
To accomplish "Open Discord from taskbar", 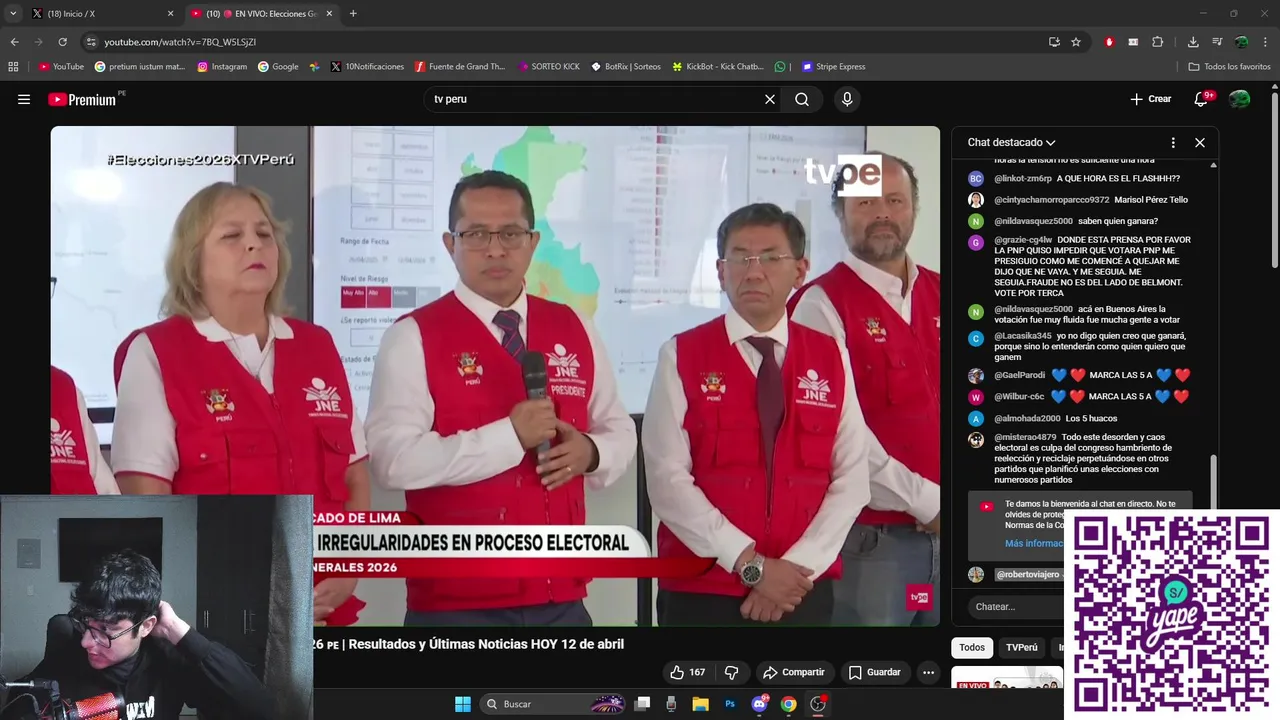I will (759, 704).
